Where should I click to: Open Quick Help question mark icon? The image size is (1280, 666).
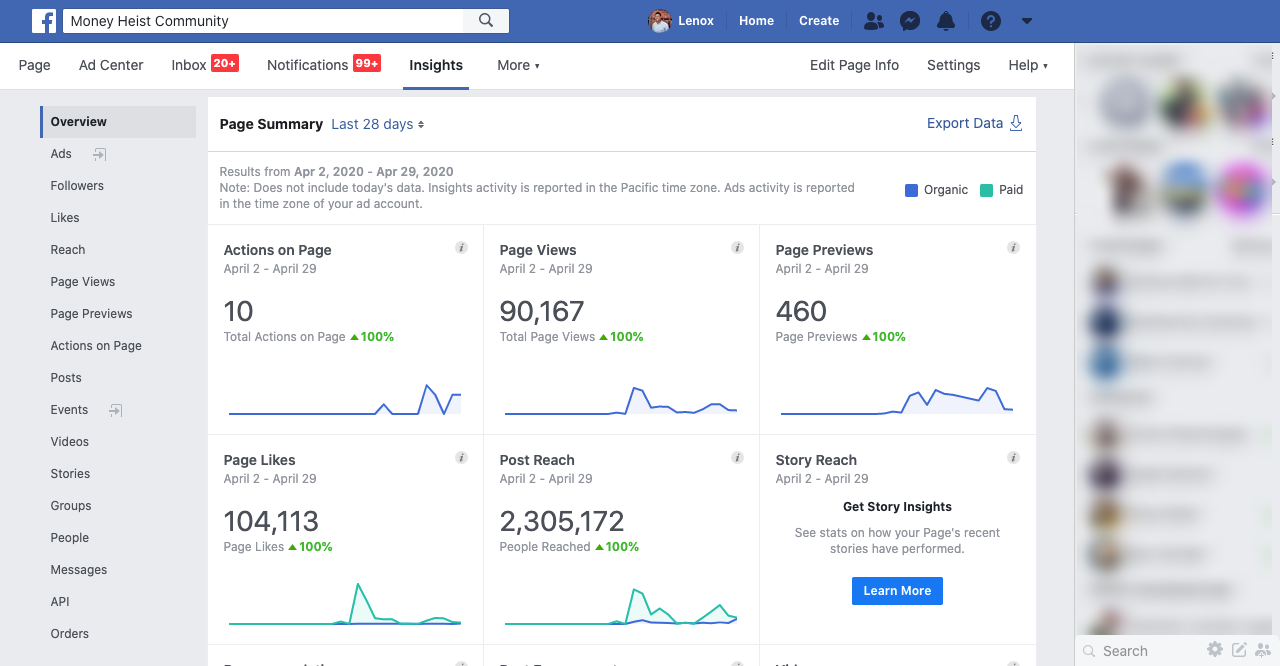pos(991,21)
